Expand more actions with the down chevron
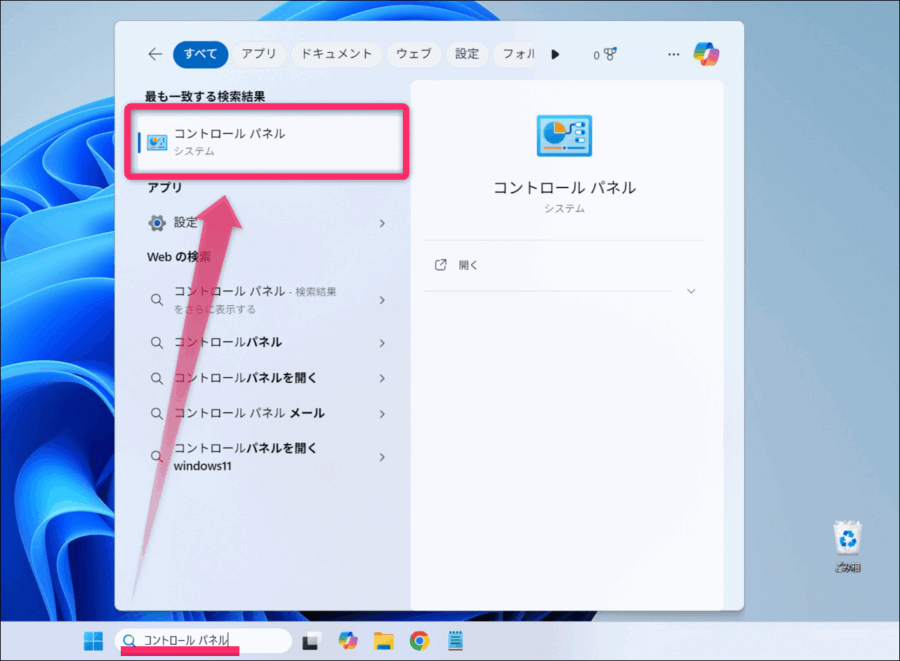The width and height of the screenshot is (900, 661). pyautogui.click(x=690, y=291)
